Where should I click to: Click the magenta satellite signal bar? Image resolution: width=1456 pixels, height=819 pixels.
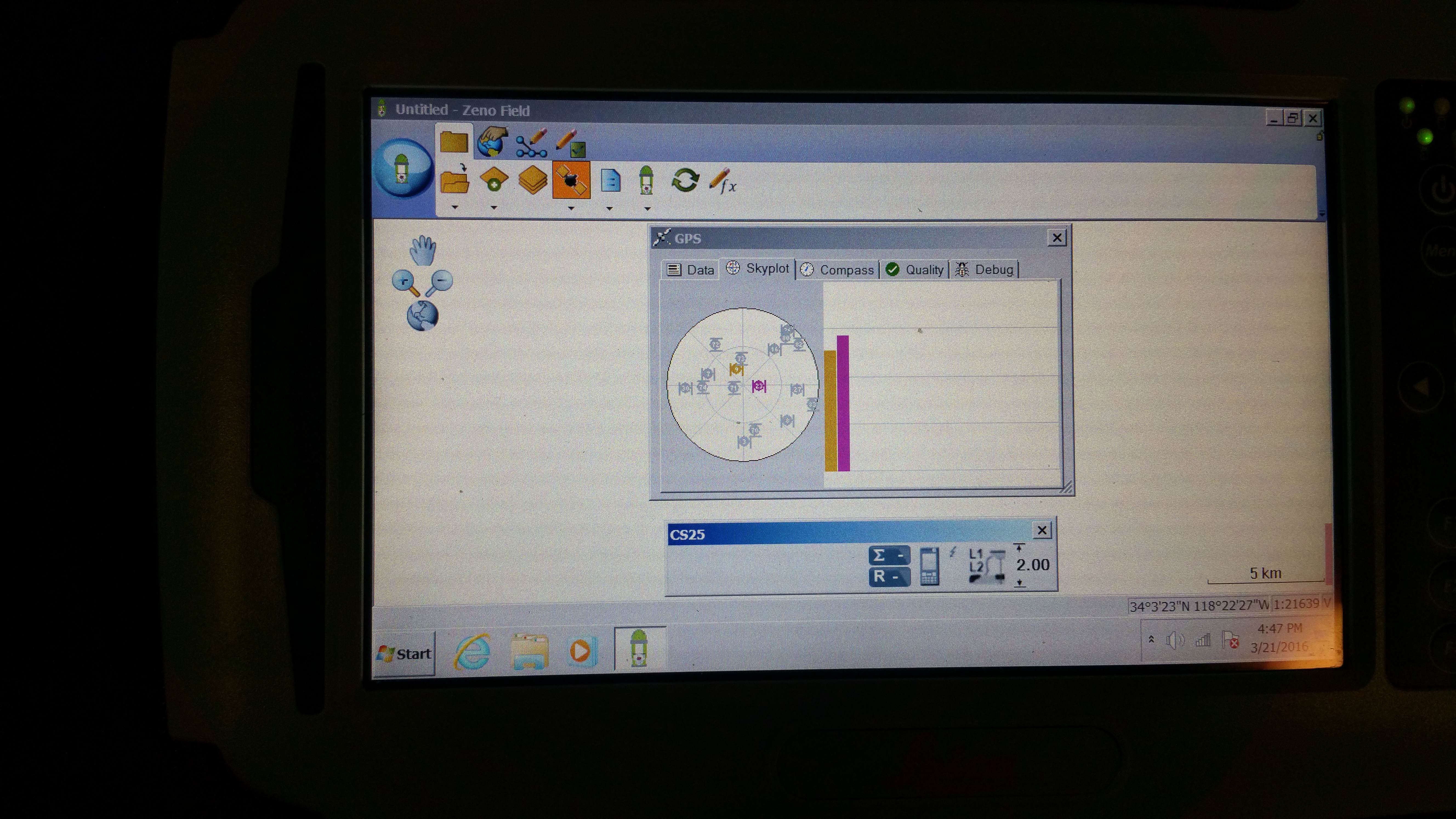pos(843,402)
